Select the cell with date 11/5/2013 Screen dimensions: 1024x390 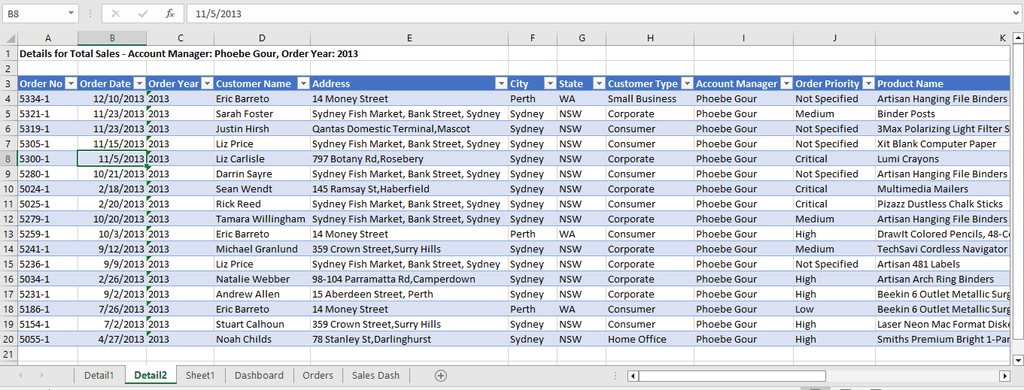click(112, 159)
